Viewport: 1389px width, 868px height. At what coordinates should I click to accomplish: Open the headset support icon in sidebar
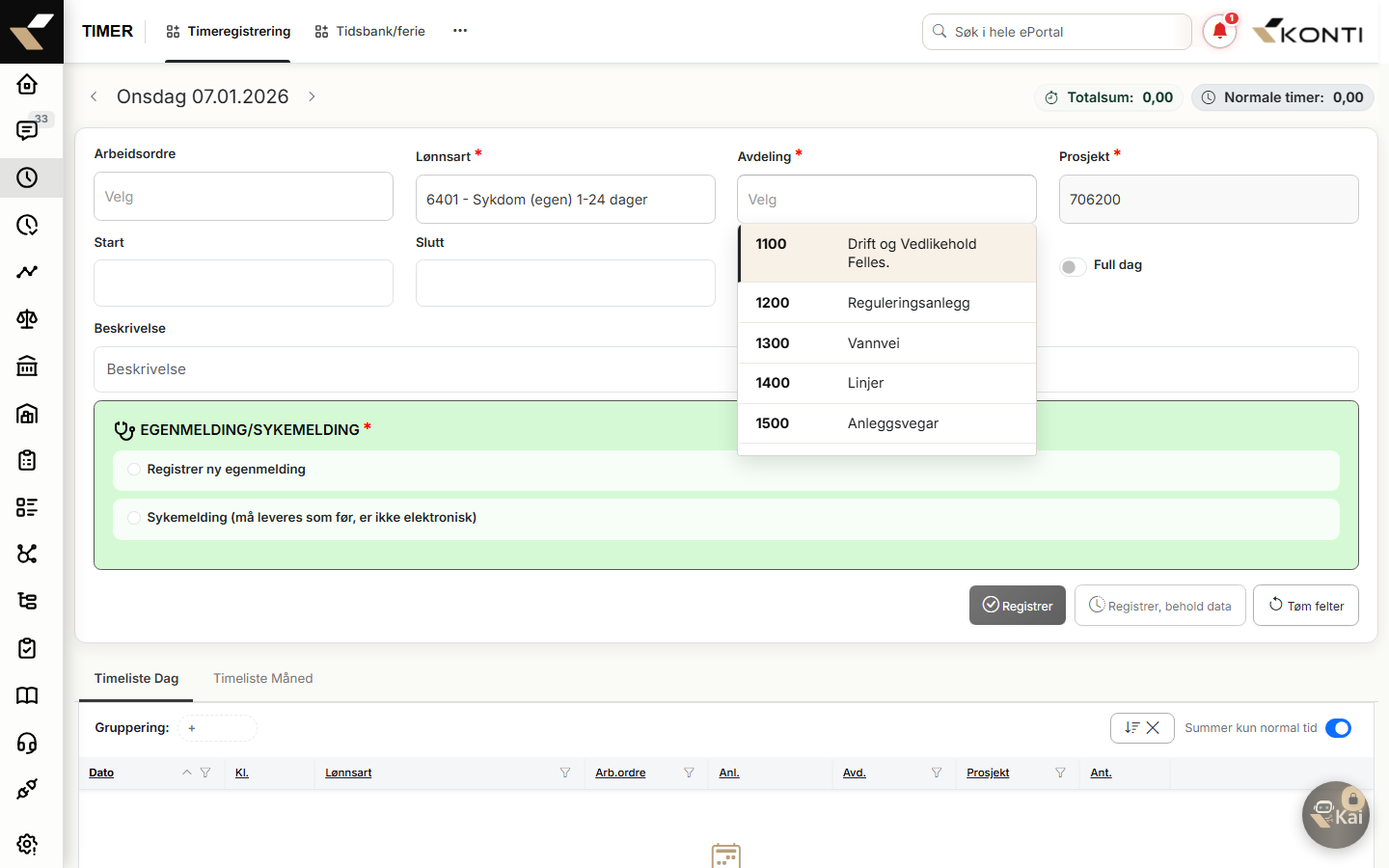[27, 743]
